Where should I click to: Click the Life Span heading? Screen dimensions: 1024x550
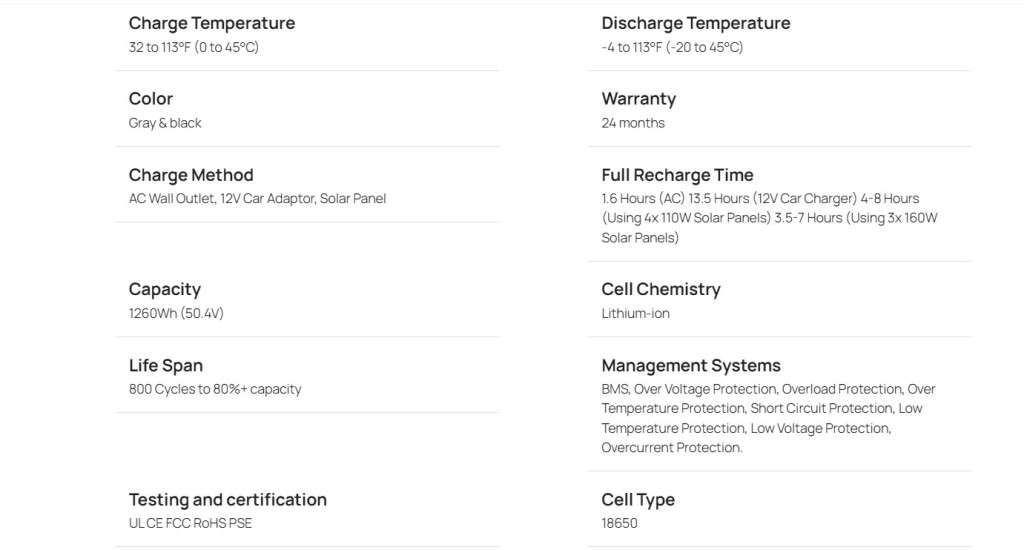[166, 366]
